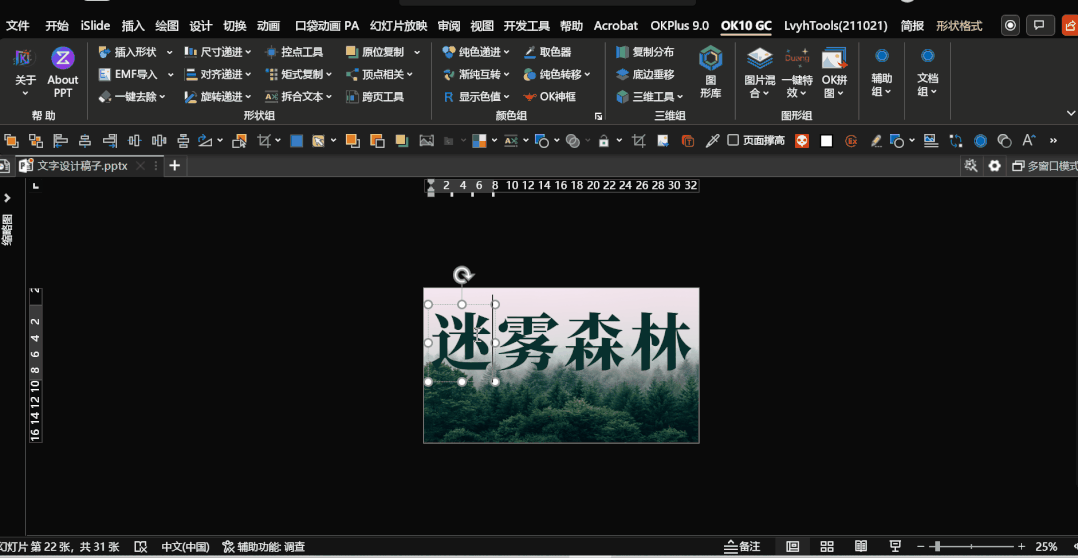Switch to slide sorter view
1078x558 pixels.
(827, 547)
